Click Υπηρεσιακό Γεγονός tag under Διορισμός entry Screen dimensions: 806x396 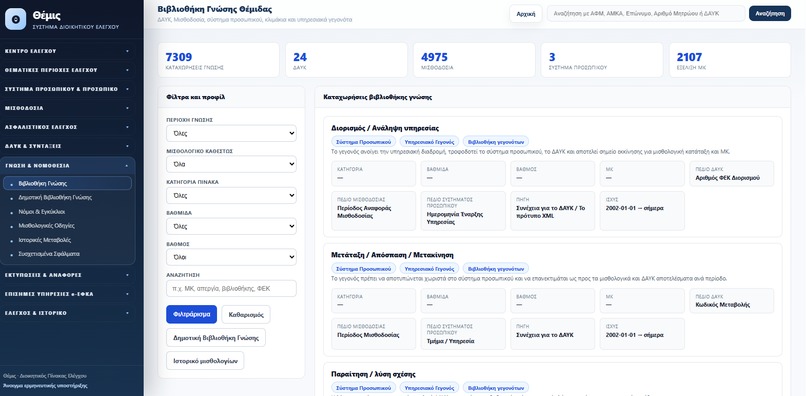point(429,141)
